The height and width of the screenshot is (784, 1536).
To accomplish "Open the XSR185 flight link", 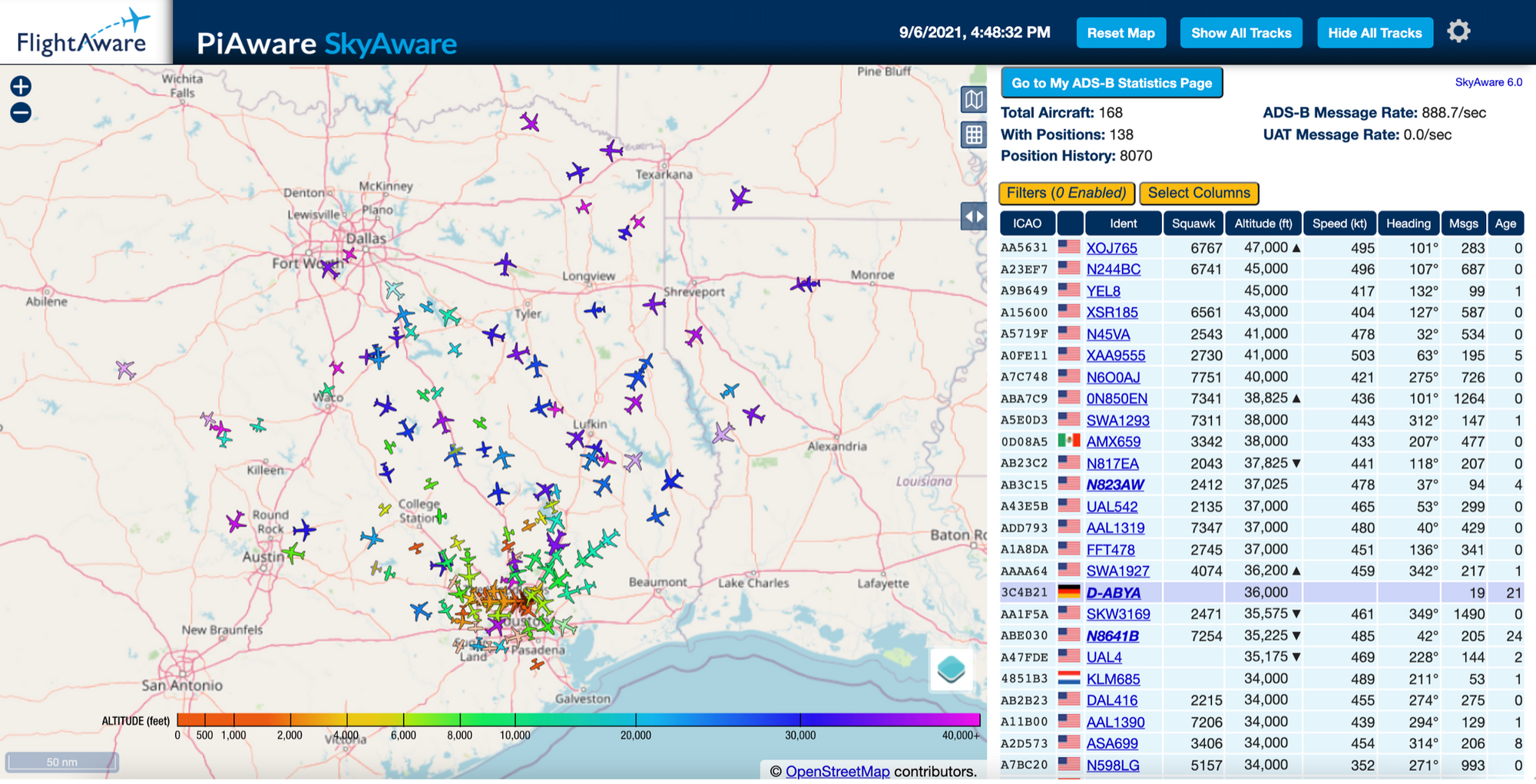I will (1112, 313).
